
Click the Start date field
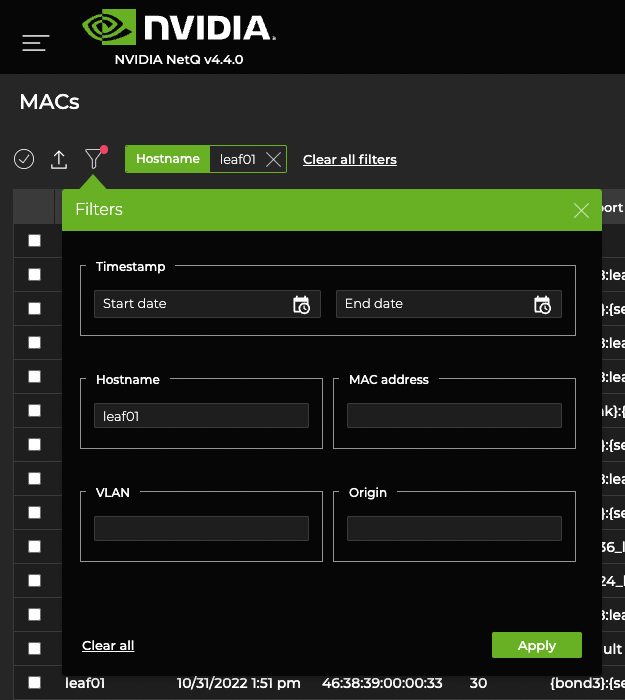[x=207, y=304]
